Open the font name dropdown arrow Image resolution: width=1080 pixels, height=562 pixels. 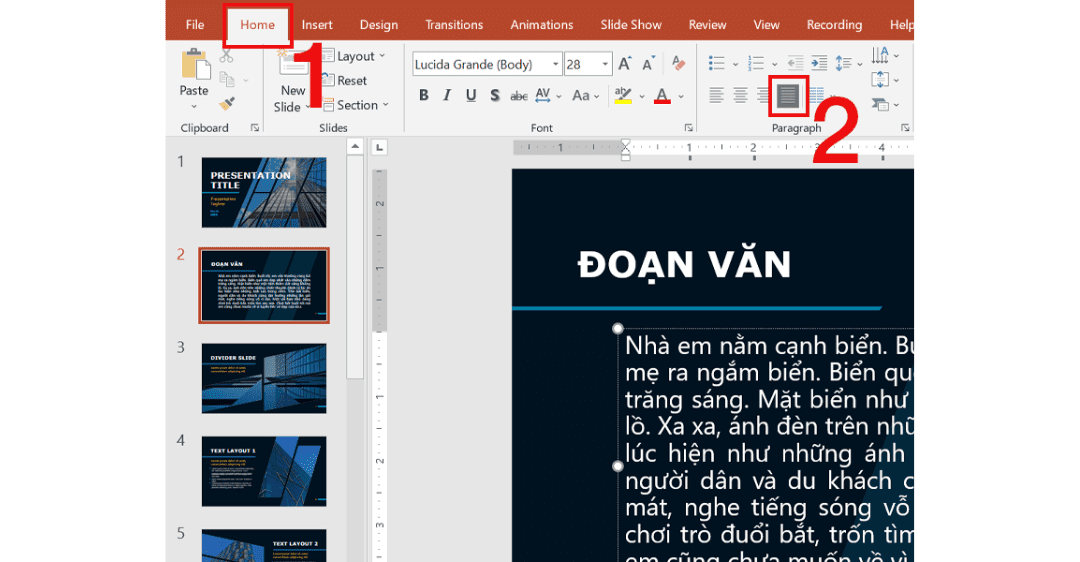(x=555, y=65)
